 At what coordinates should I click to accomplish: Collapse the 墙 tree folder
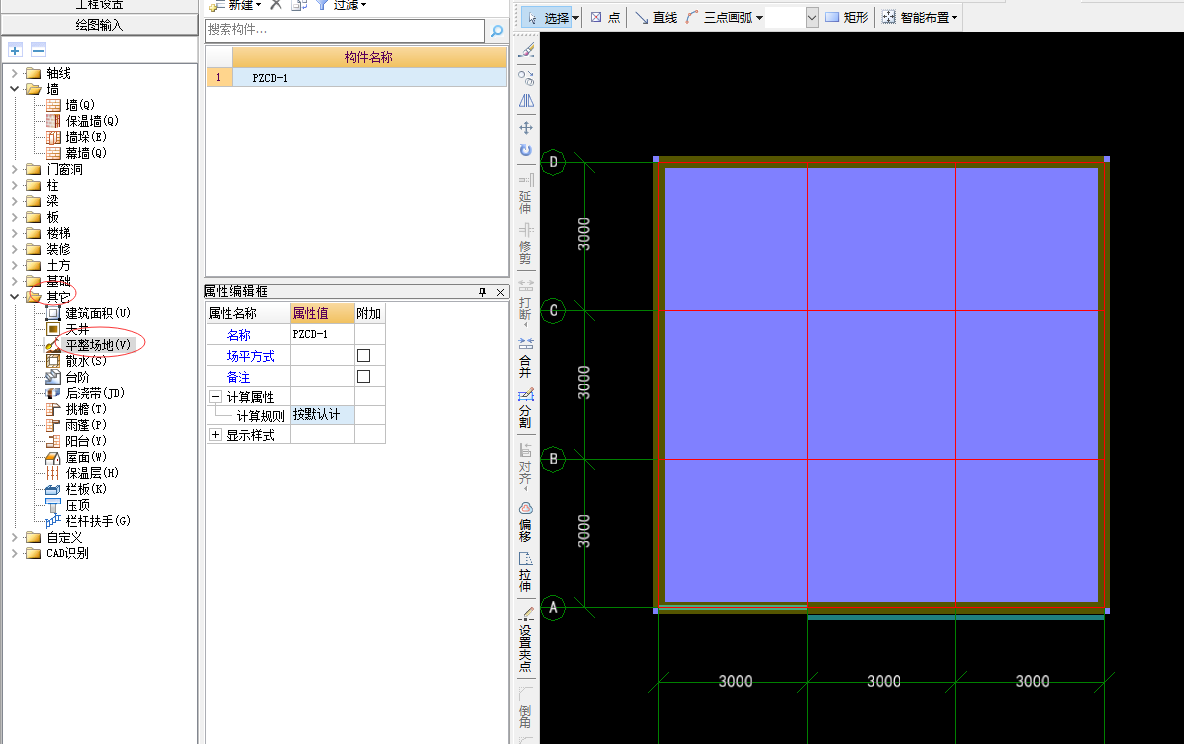[x=14, y=89]
